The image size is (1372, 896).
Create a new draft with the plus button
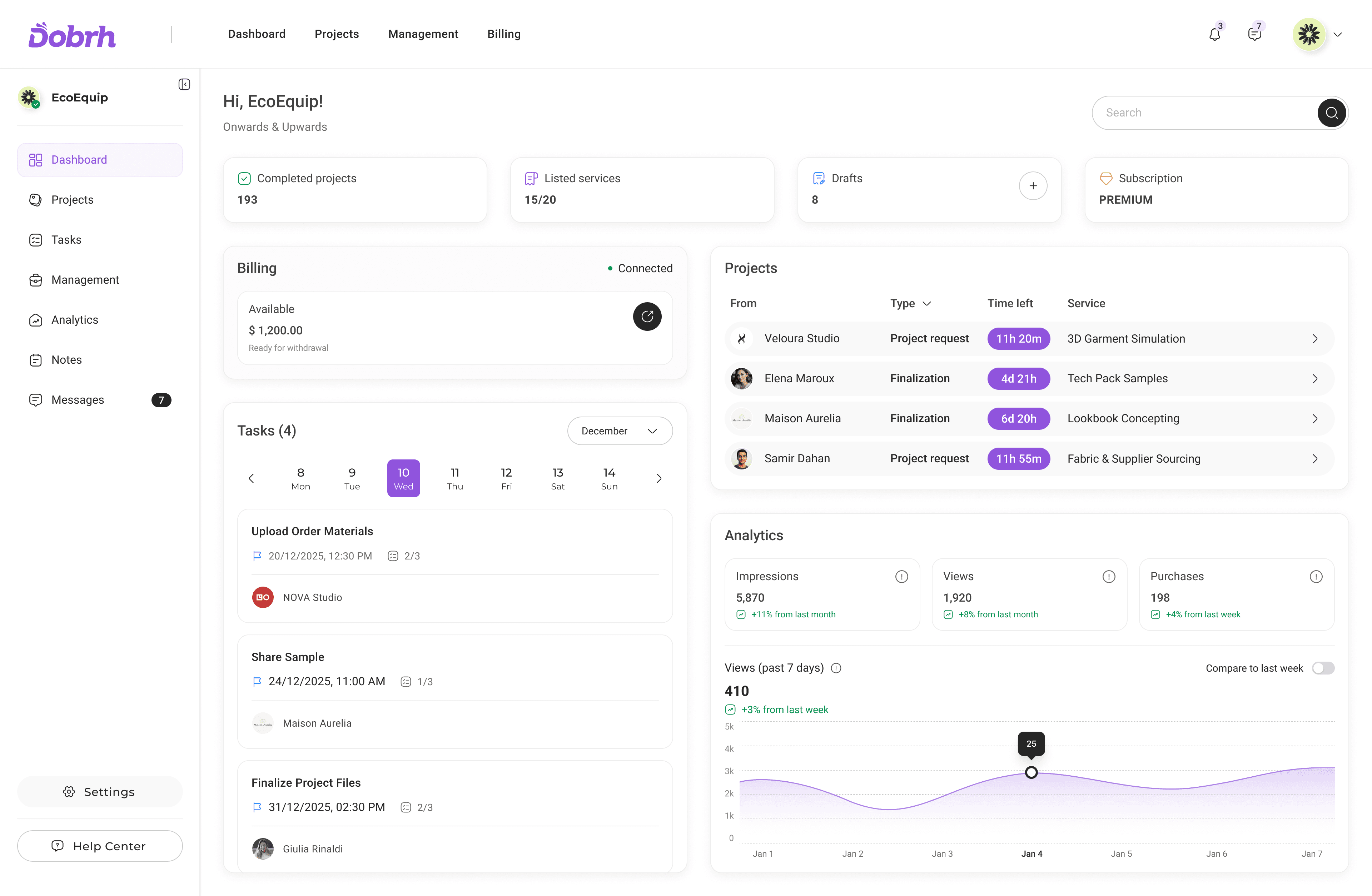[1033, 186]
